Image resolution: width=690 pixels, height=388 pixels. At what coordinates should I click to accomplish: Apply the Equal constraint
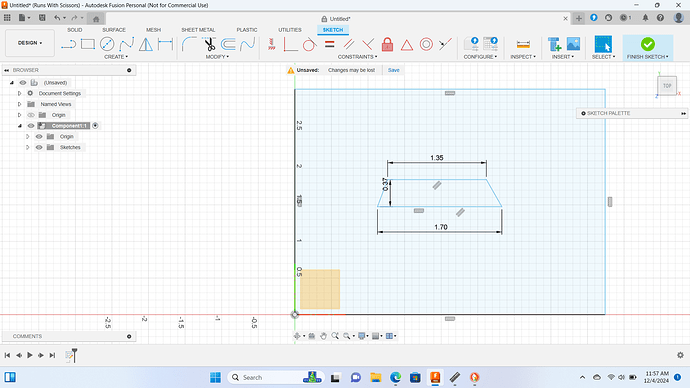330,44
